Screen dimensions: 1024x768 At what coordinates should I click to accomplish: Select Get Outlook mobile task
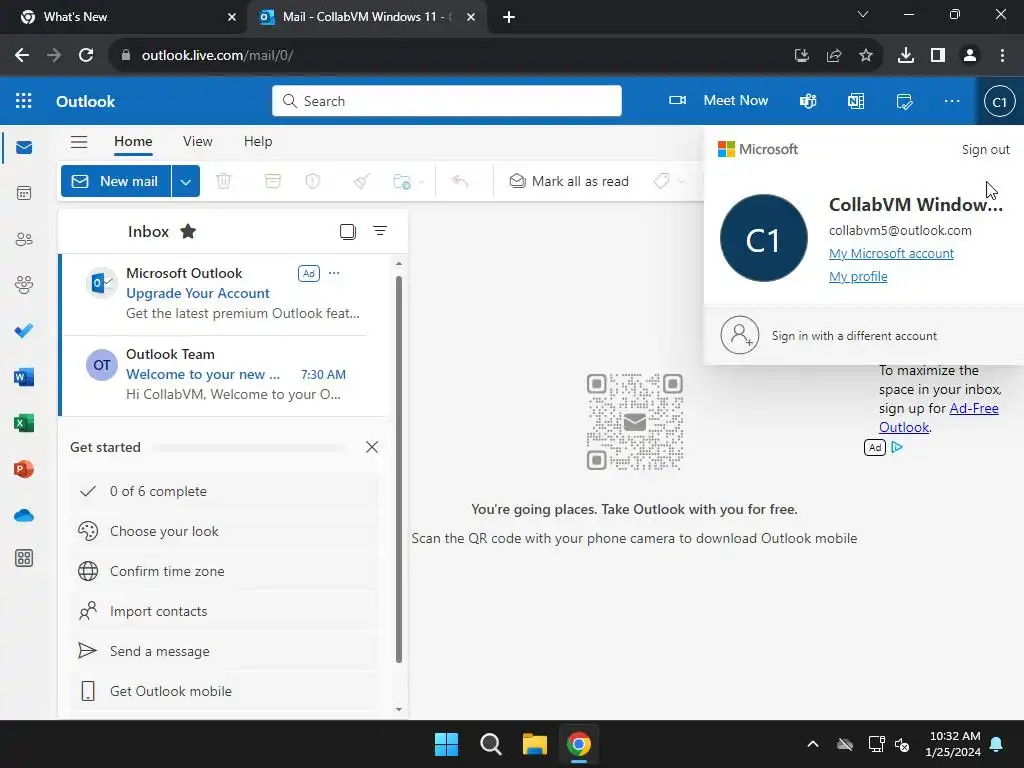point(224,691)
